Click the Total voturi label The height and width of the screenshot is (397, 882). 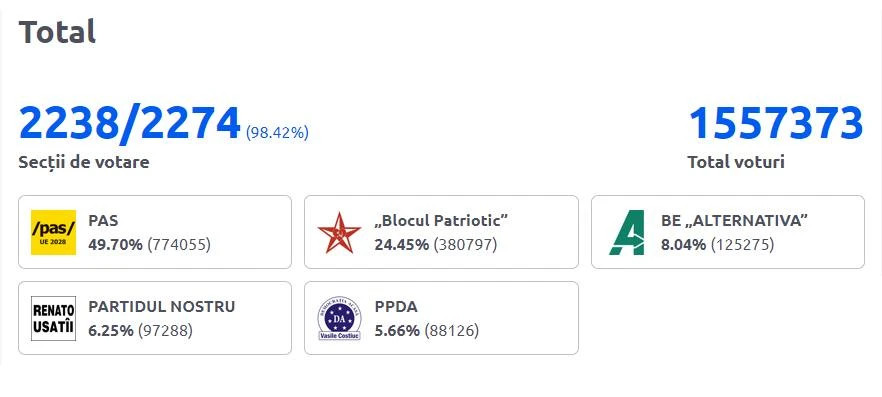(x=736, y=163)
